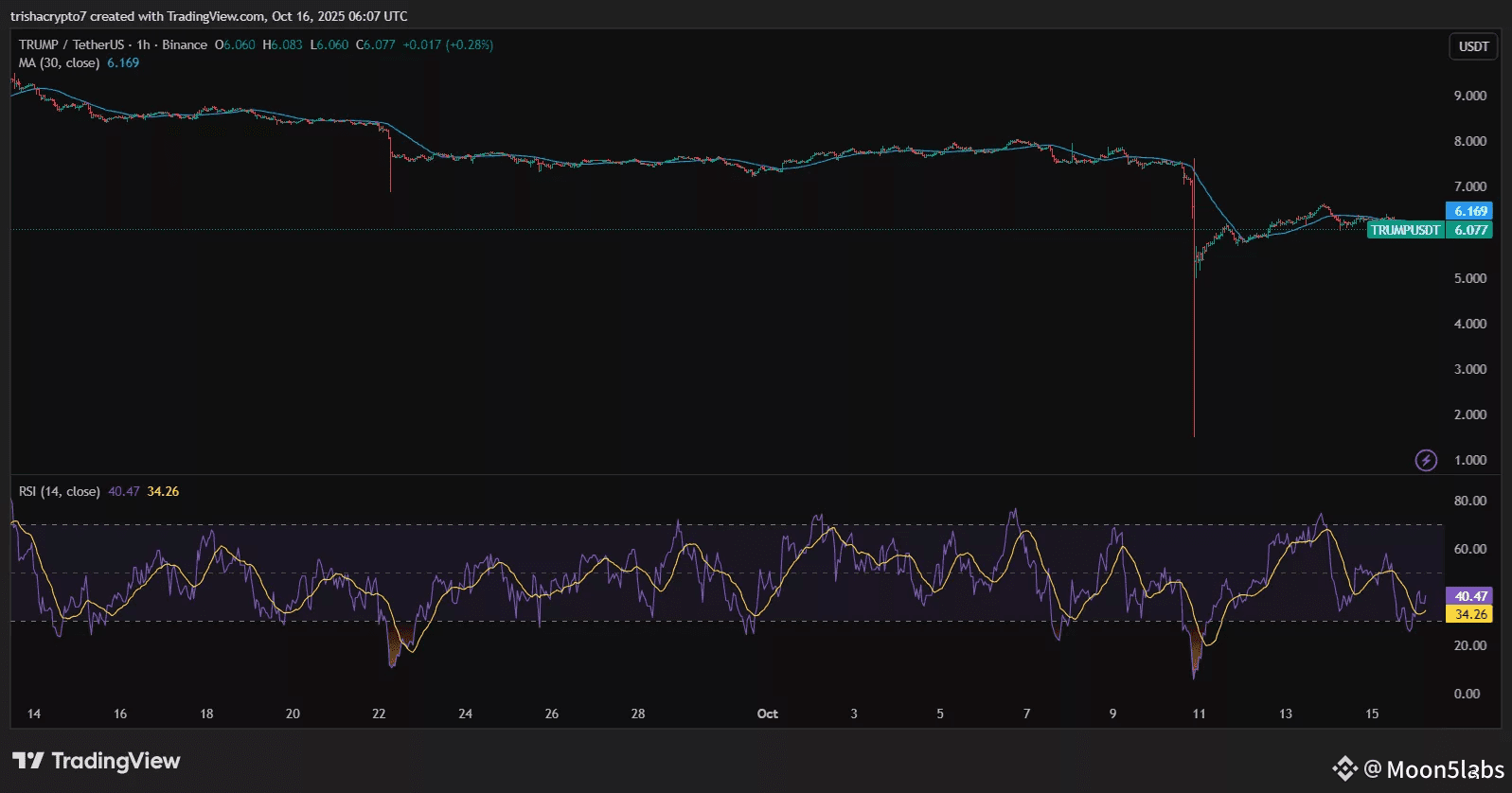The image size is (1512, 793).
Task: Click the Oct label on time axis
Action: pos(767,714)
